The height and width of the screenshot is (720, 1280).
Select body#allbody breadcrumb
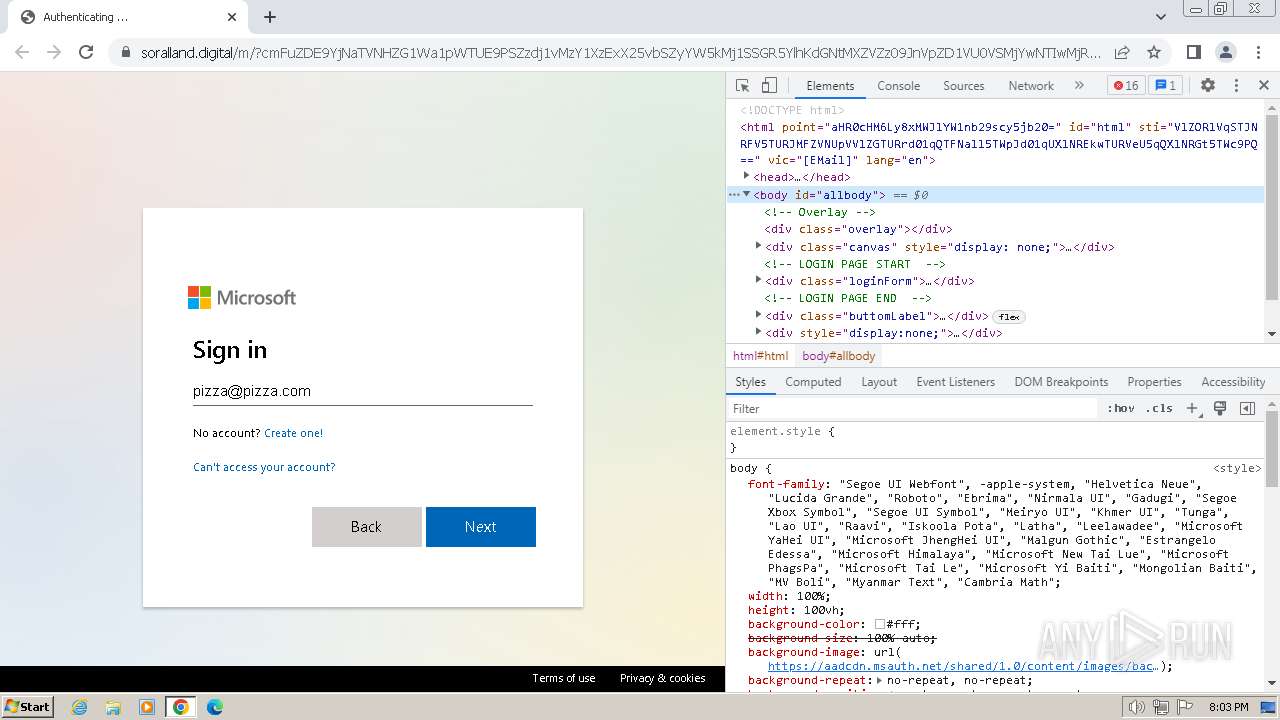pyautogui.click(x=838, y=356)
